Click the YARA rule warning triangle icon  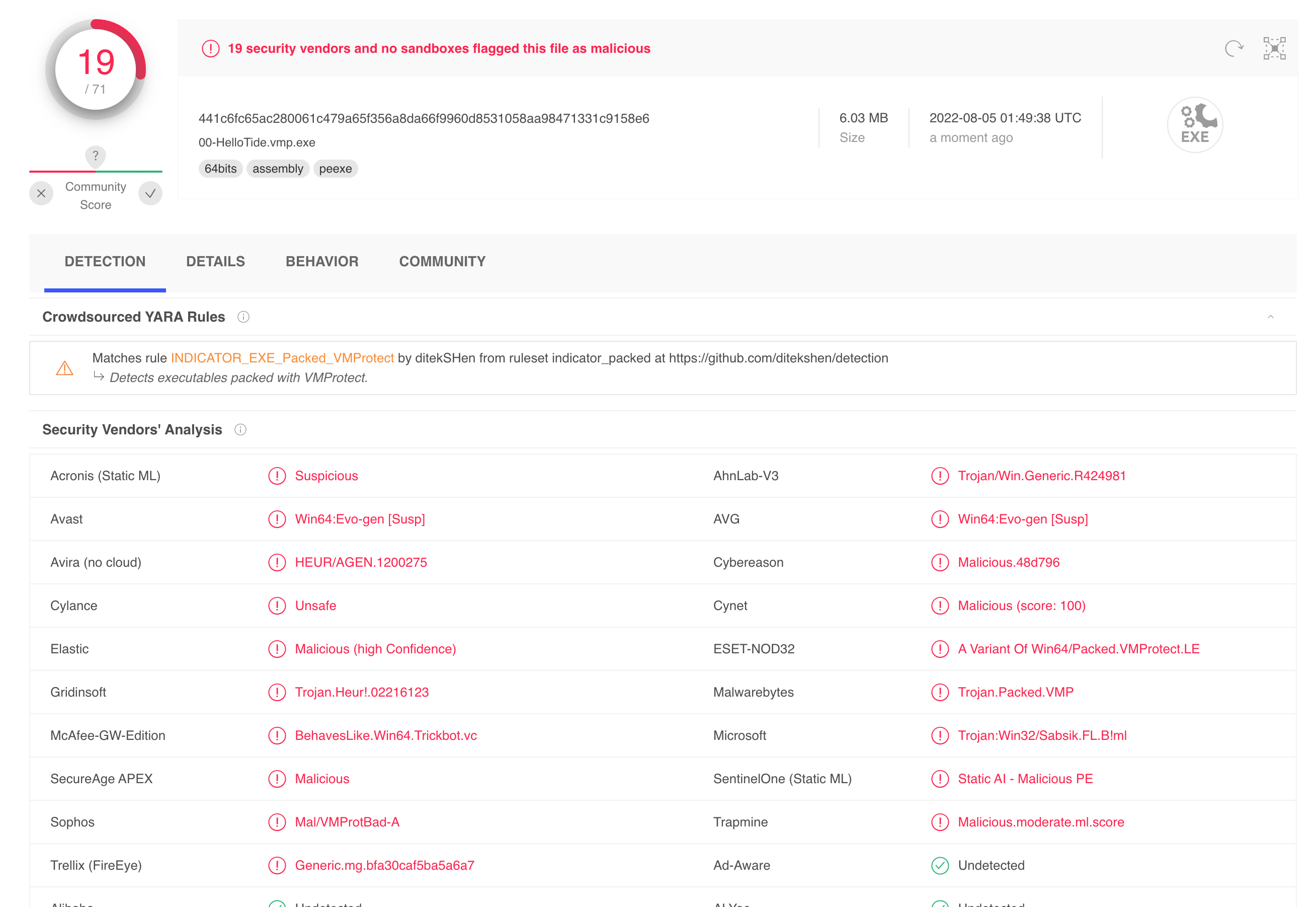click(x=65, y=368)
